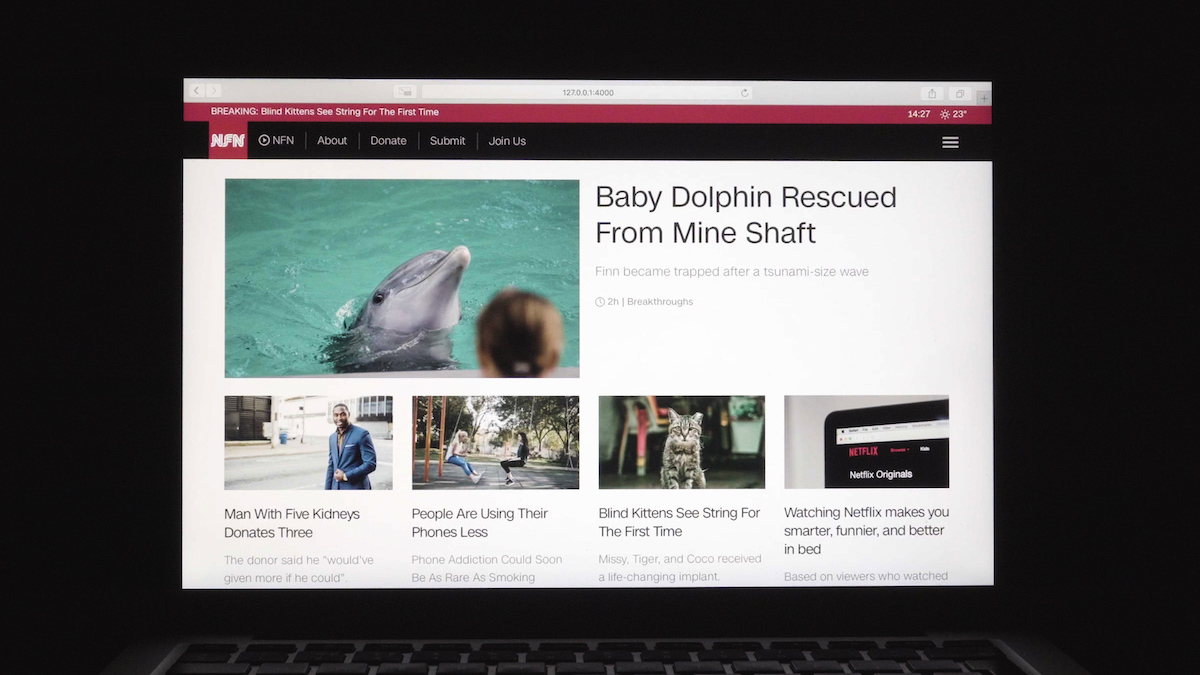The image size is (1200, 675).
Task: Open the dolphin article image
Action: (402, 278)
